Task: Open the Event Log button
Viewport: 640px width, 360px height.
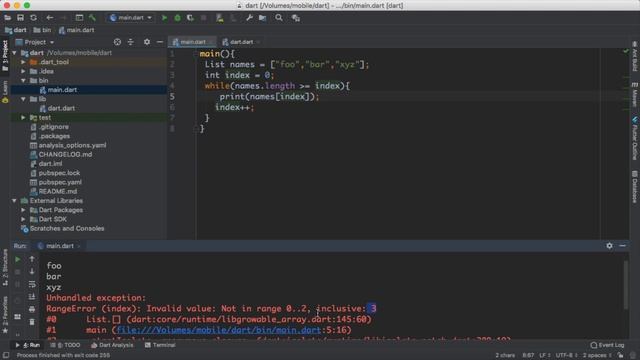Action: (x=607, y=345)
